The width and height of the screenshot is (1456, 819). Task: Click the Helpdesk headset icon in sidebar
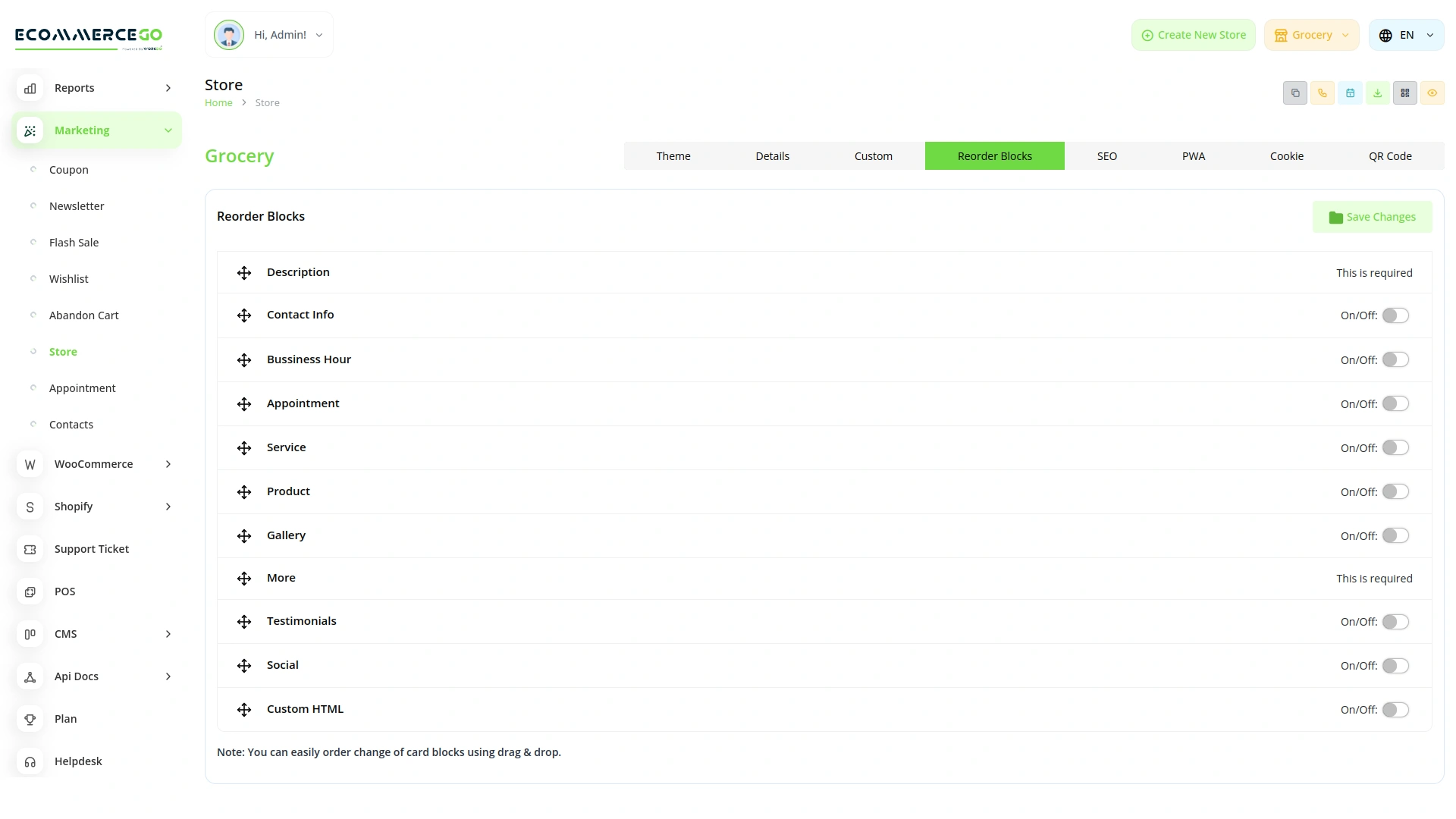coord(30,761)
